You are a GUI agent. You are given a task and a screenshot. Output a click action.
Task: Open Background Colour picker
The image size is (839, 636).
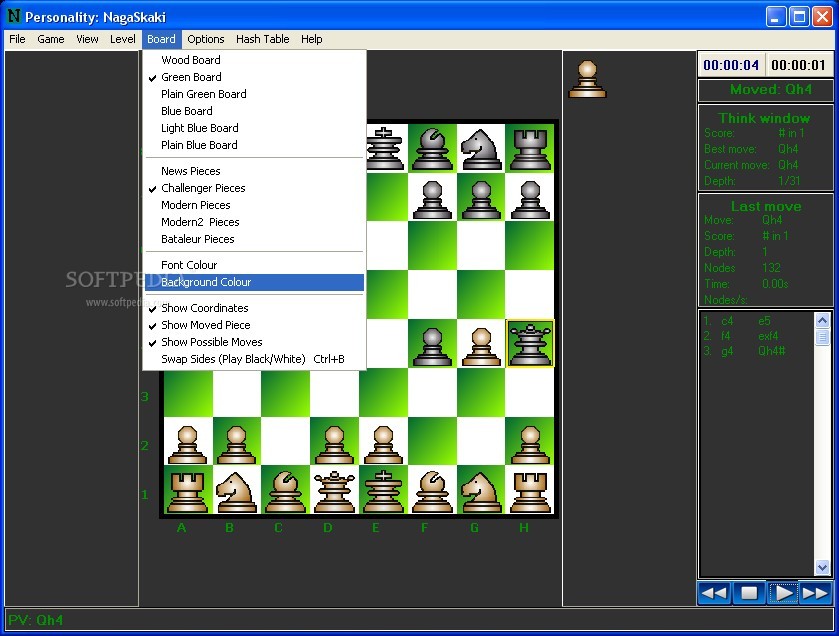[x=255, y=282]
